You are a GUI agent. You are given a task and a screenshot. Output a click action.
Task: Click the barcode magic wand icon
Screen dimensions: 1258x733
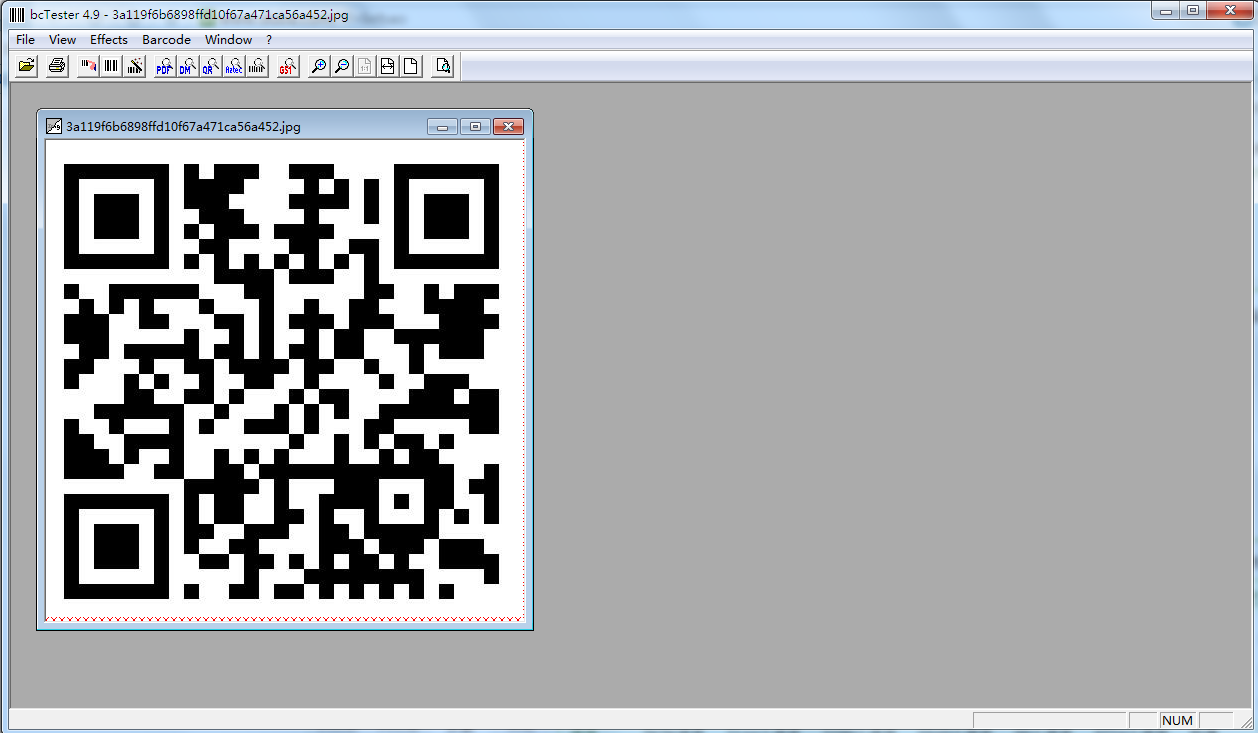pyautogui.click(x=135, y=66)
